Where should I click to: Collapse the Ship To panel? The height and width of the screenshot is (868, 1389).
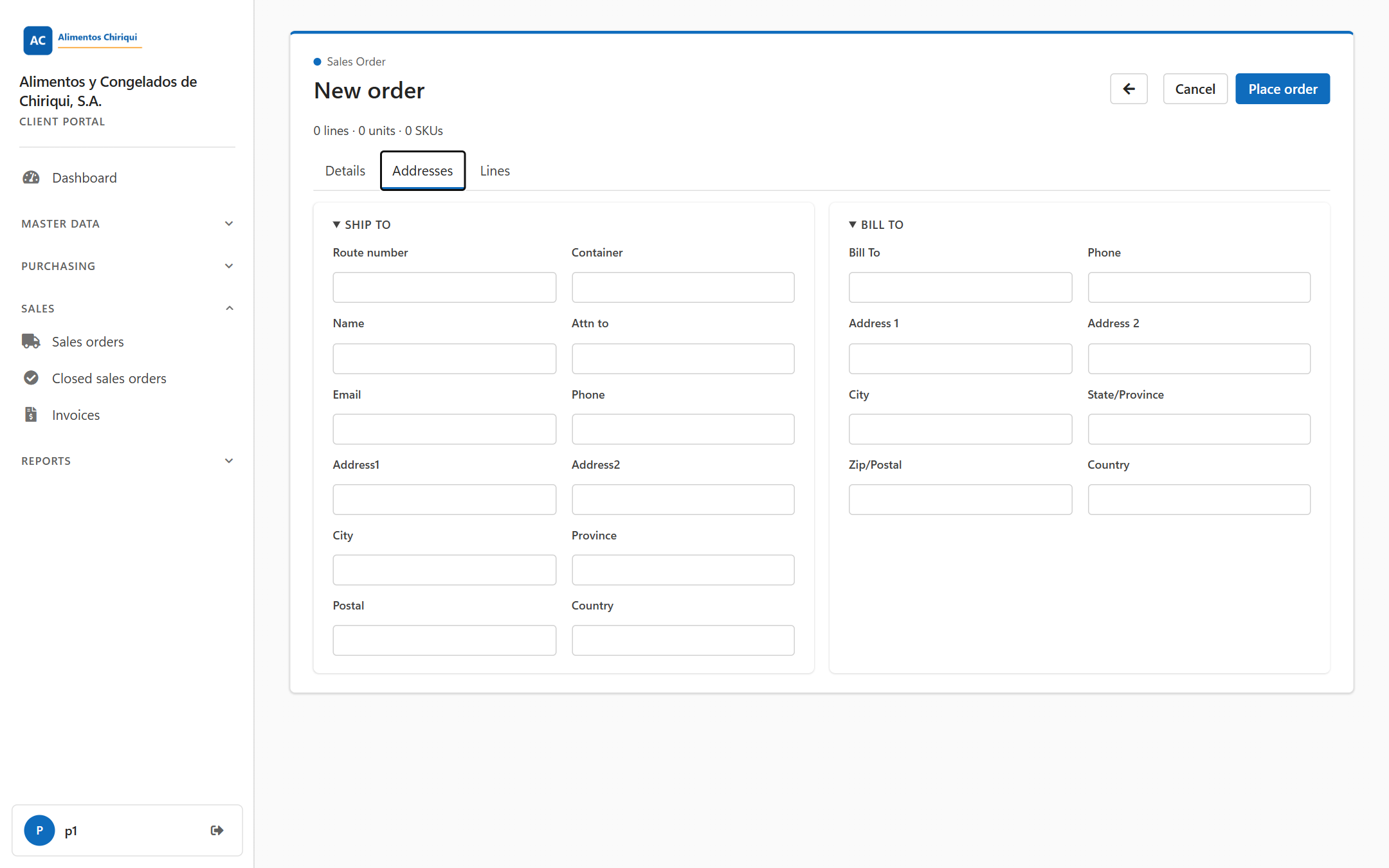pyautogui.click(x=361, y=224)
